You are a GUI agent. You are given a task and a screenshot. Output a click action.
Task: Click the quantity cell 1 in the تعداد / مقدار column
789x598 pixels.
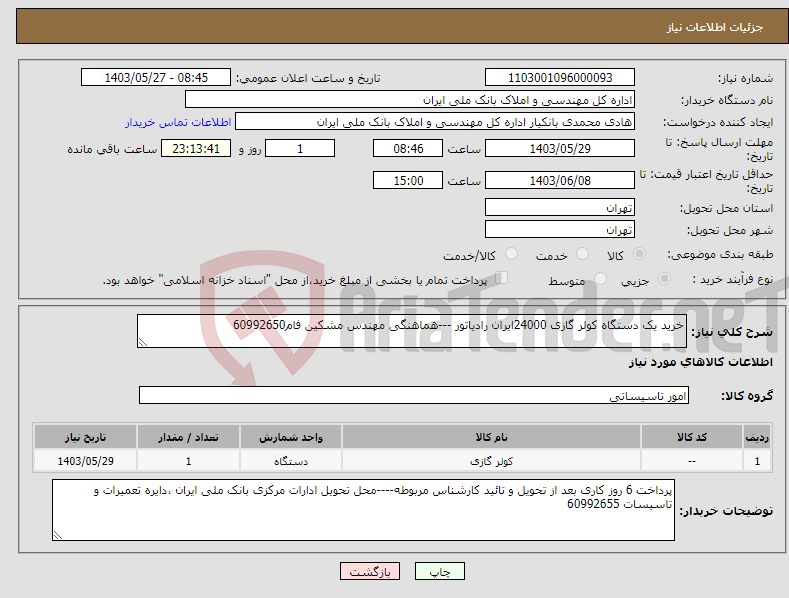click(188, 461)
